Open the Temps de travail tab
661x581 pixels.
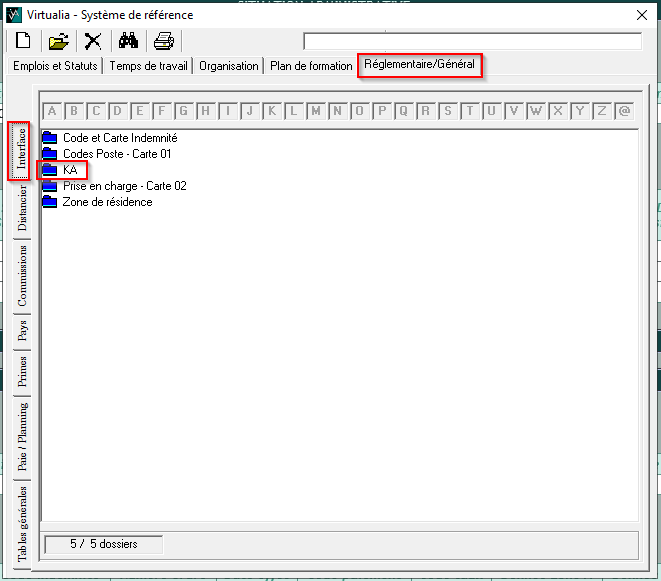pos(149,66)
